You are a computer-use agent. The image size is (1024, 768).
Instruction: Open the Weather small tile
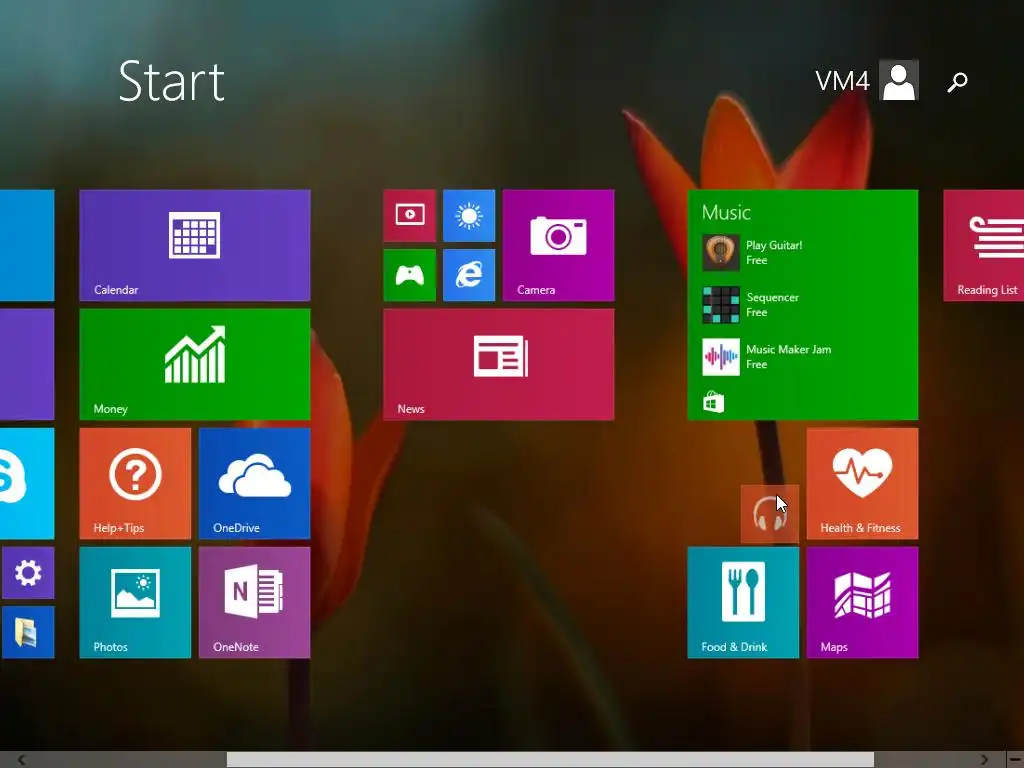469,216
